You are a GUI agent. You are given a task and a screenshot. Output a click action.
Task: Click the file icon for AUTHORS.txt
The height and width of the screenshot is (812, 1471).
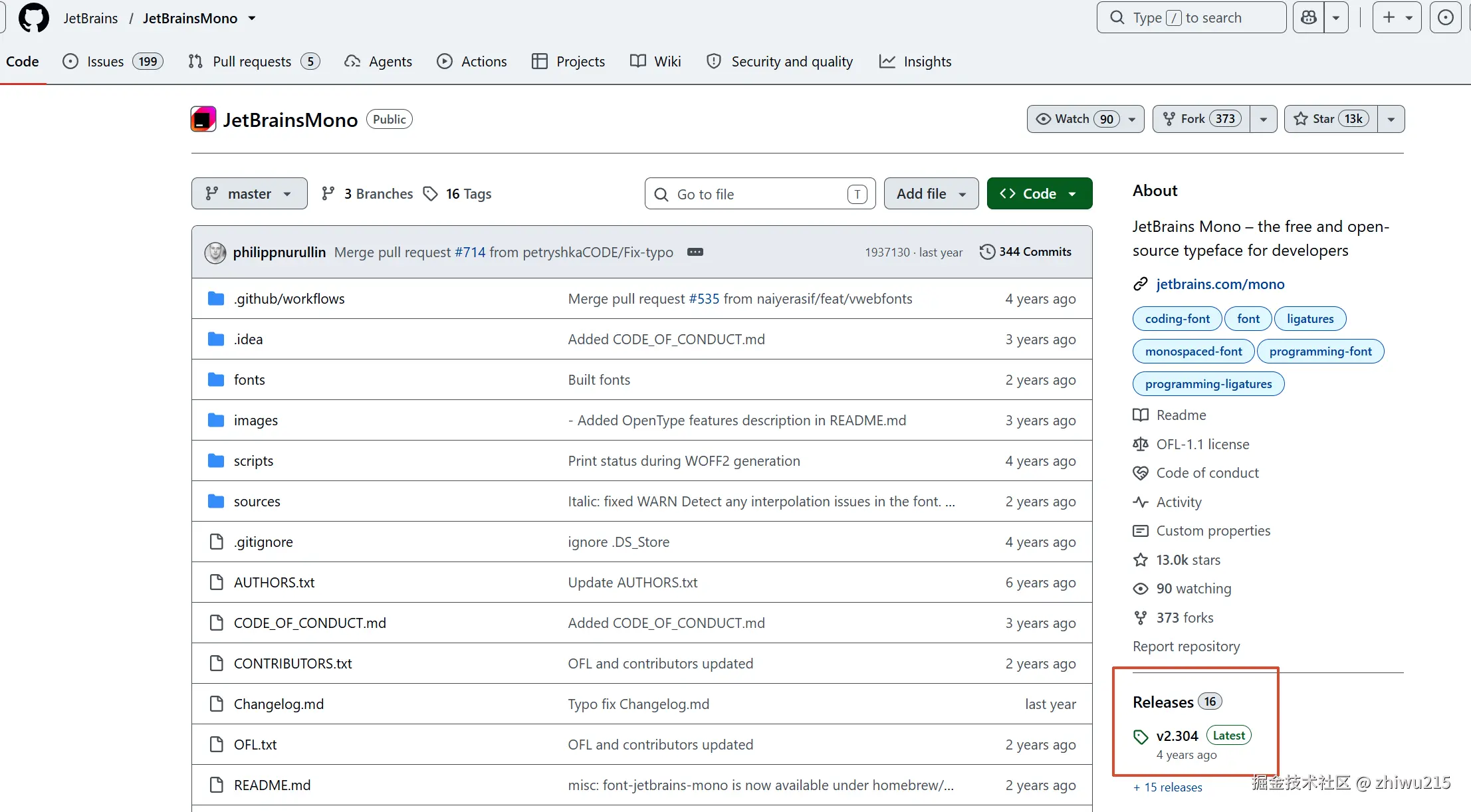click(x=216, y=582)
